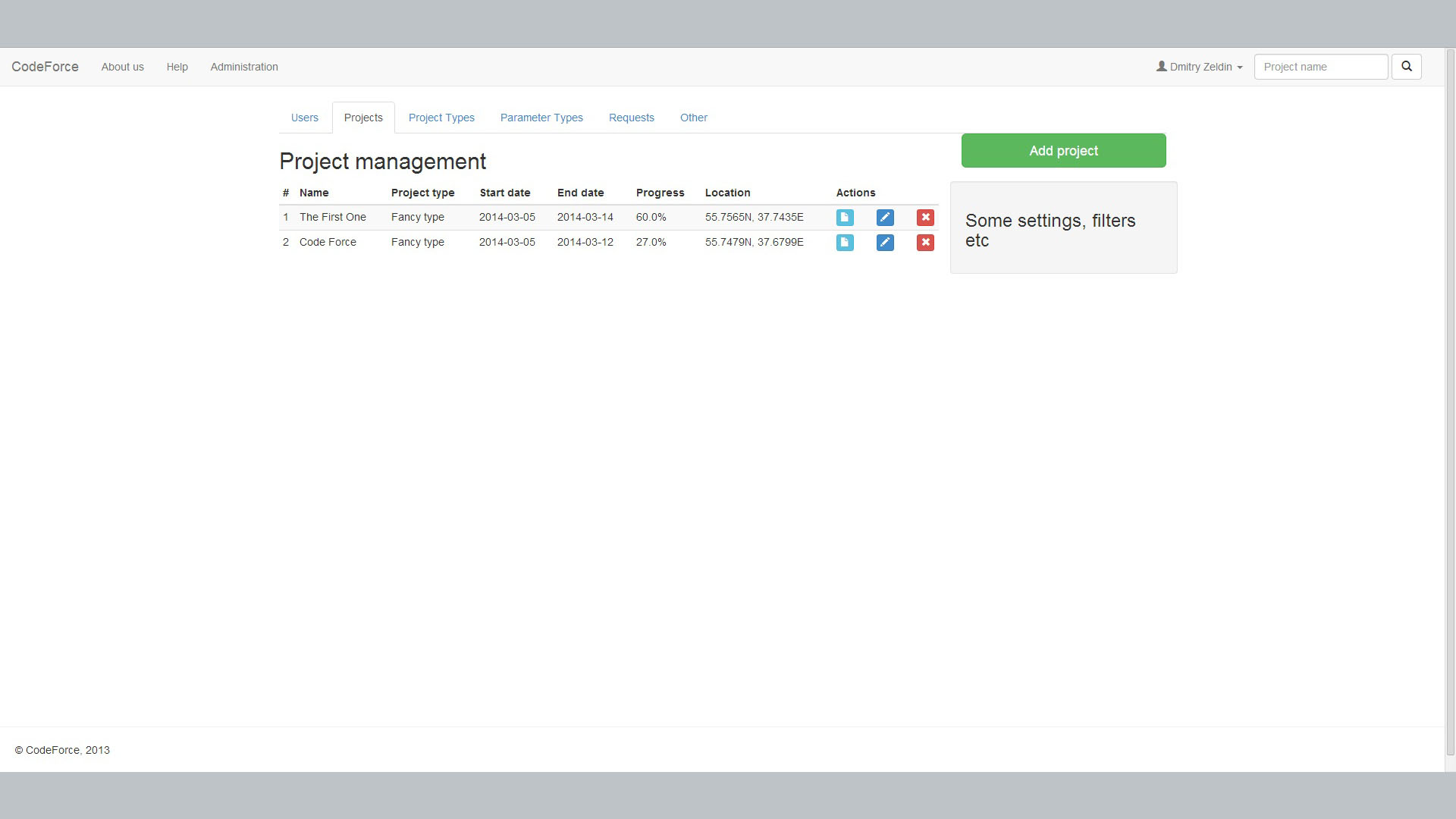Open the Project Types tab

[441, 118]
